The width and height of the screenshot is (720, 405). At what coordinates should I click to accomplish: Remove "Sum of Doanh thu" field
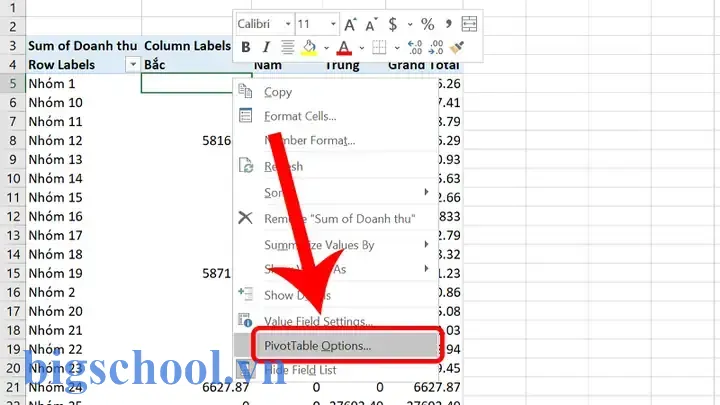[335, 219]
